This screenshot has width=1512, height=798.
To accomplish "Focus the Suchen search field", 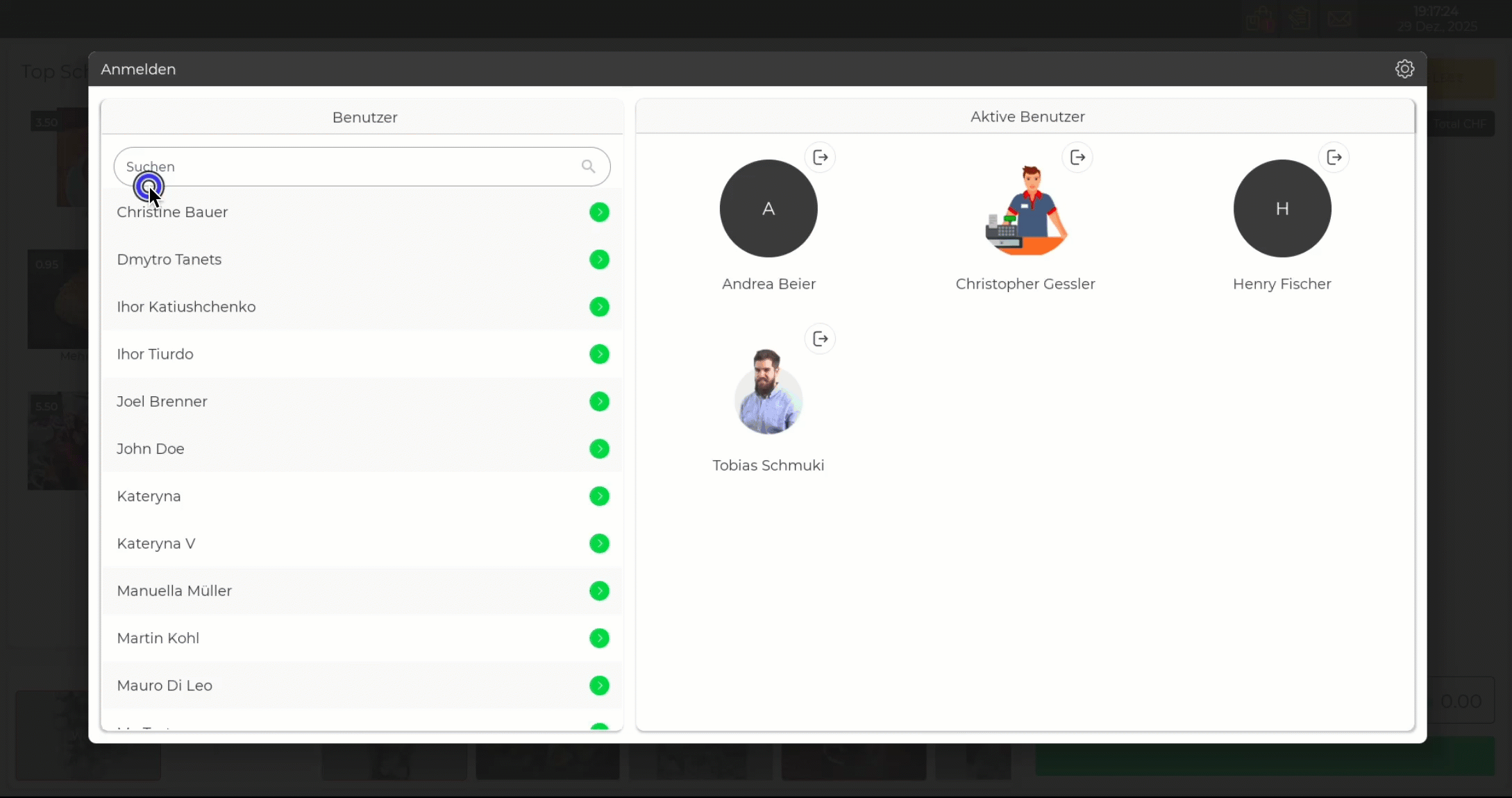I will point(347,167).
